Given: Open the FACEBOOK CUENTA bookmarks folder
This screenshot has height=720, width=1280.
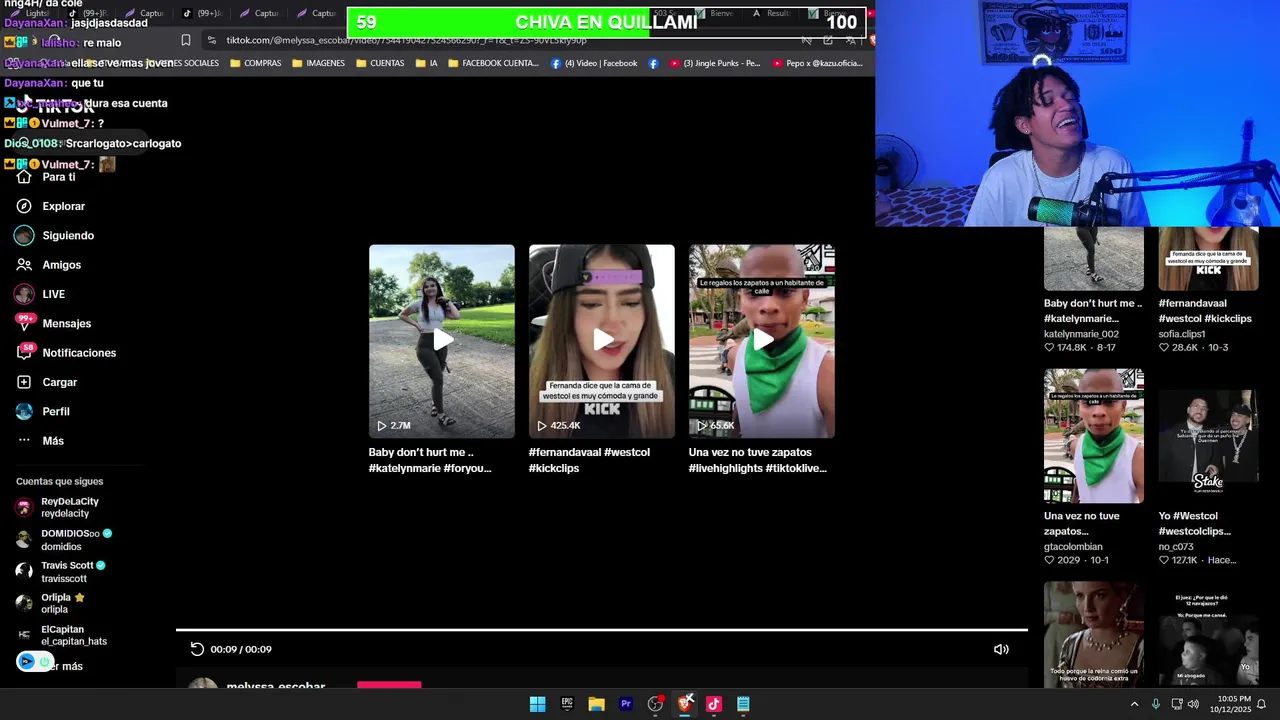Looking at the screenshot, I should [493, 63].
